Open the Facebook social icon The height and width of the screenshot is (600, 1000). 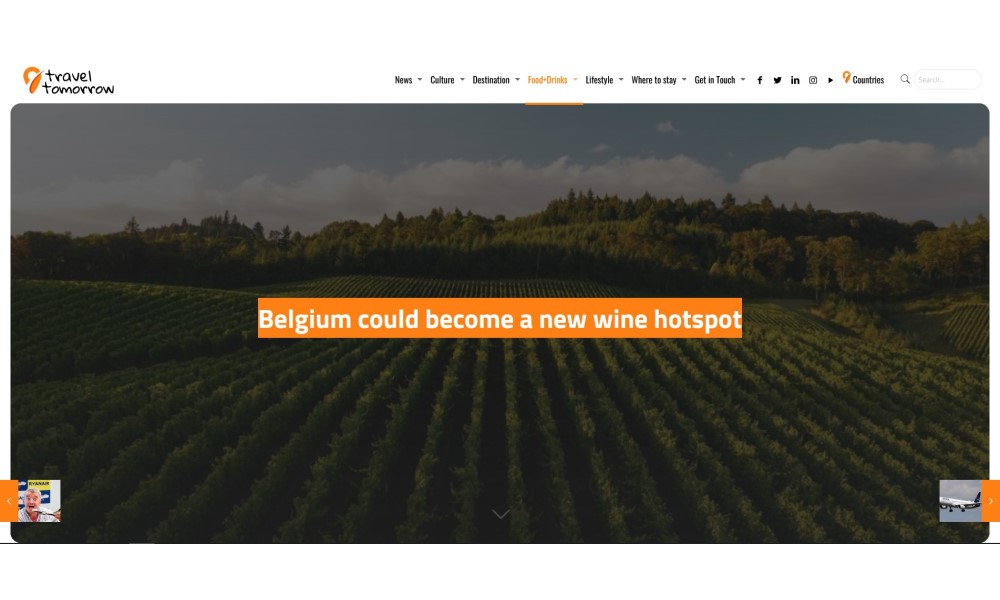(760, 80)
